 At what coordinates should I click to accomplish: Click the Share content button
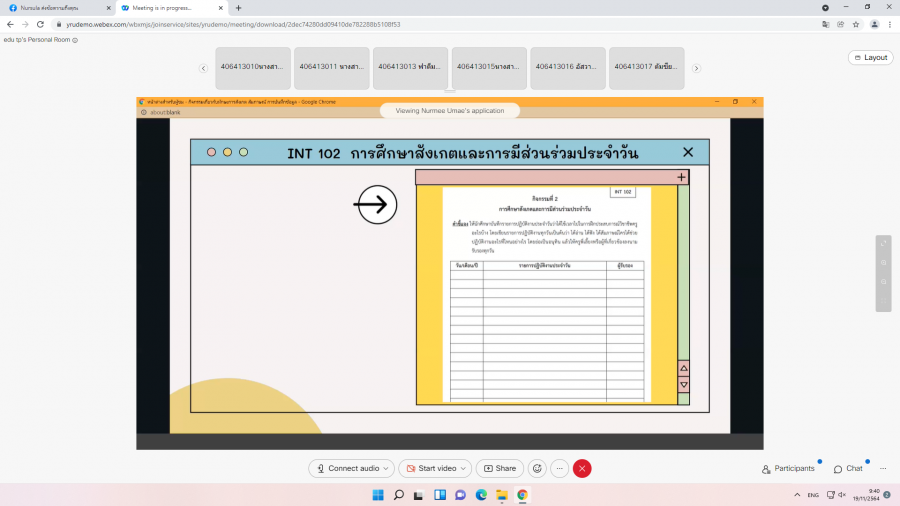pyautogui.click(x=499, y=468)
